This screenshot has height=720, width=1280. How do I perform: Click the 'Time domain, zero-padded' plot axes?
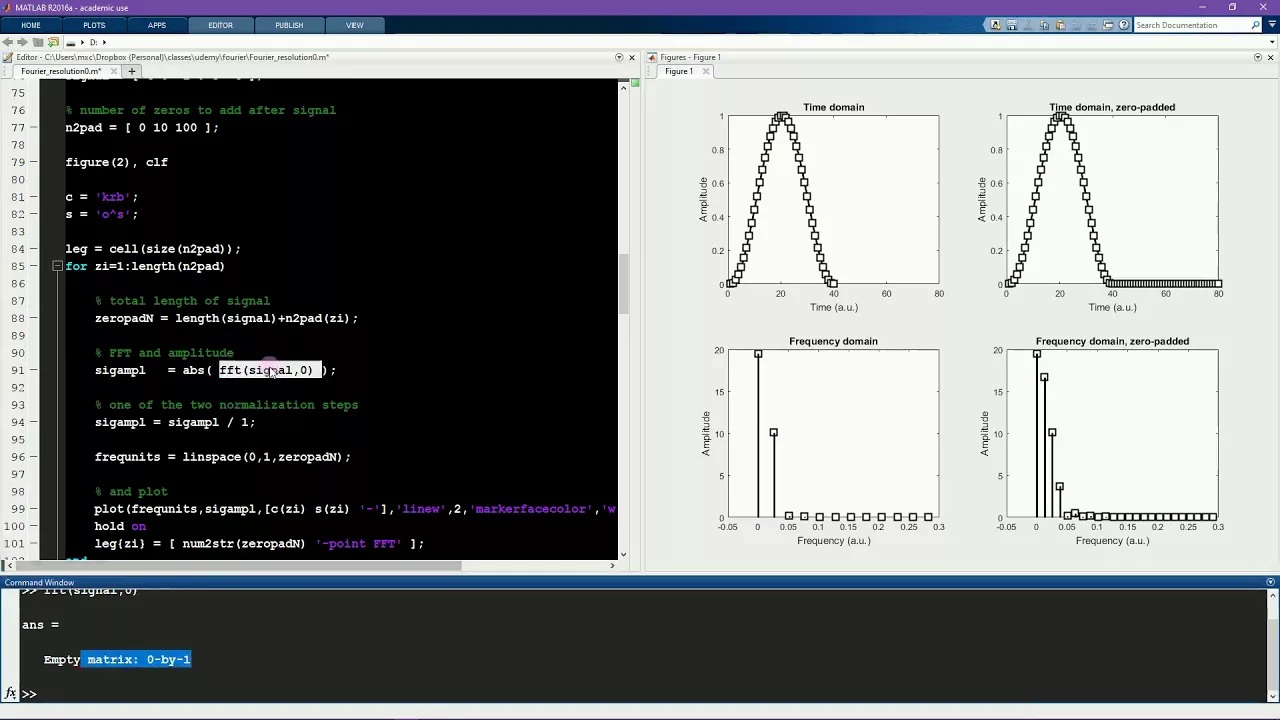[x=1112, y=200]
